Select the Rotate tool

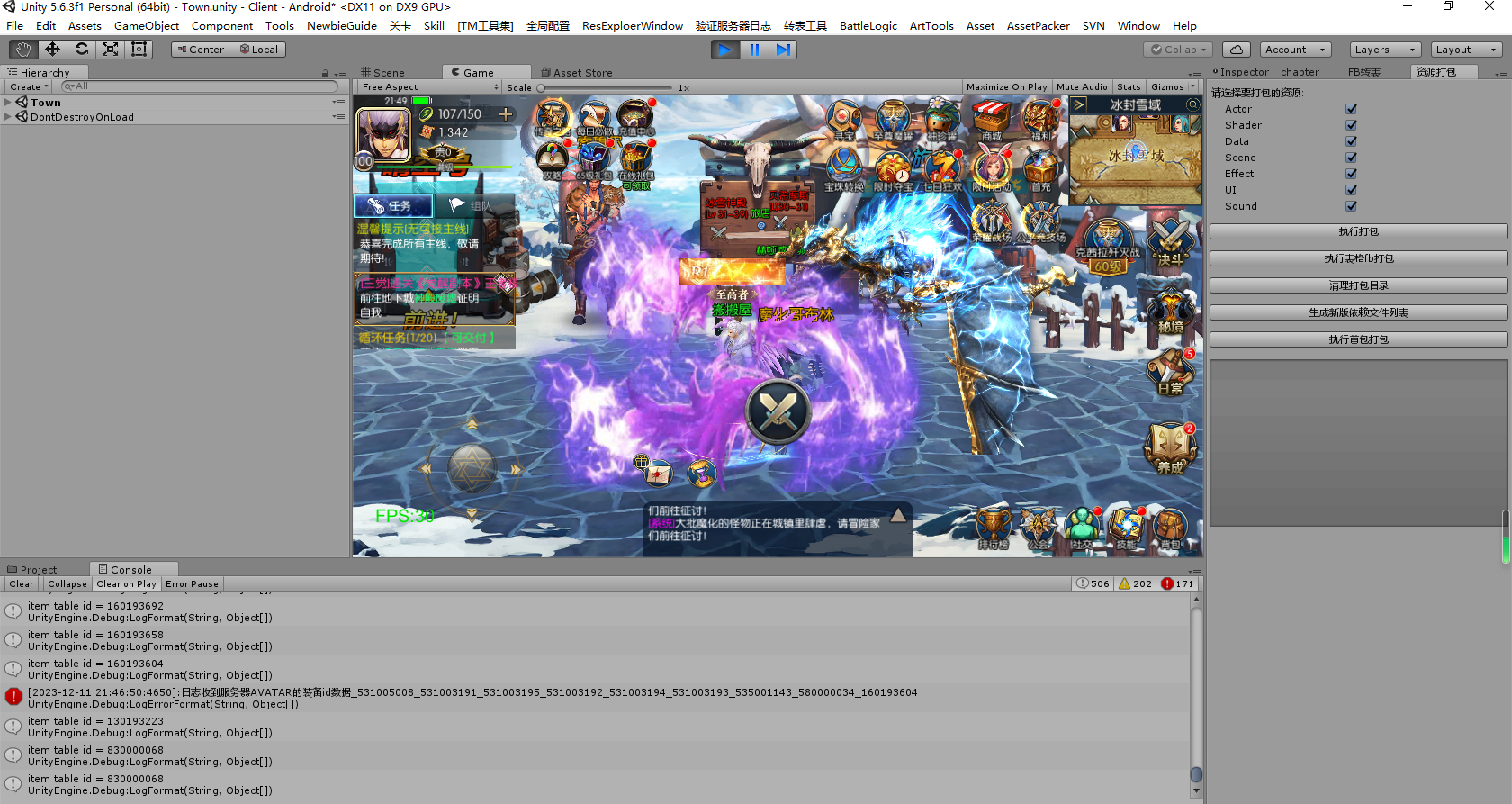(81, 50)
